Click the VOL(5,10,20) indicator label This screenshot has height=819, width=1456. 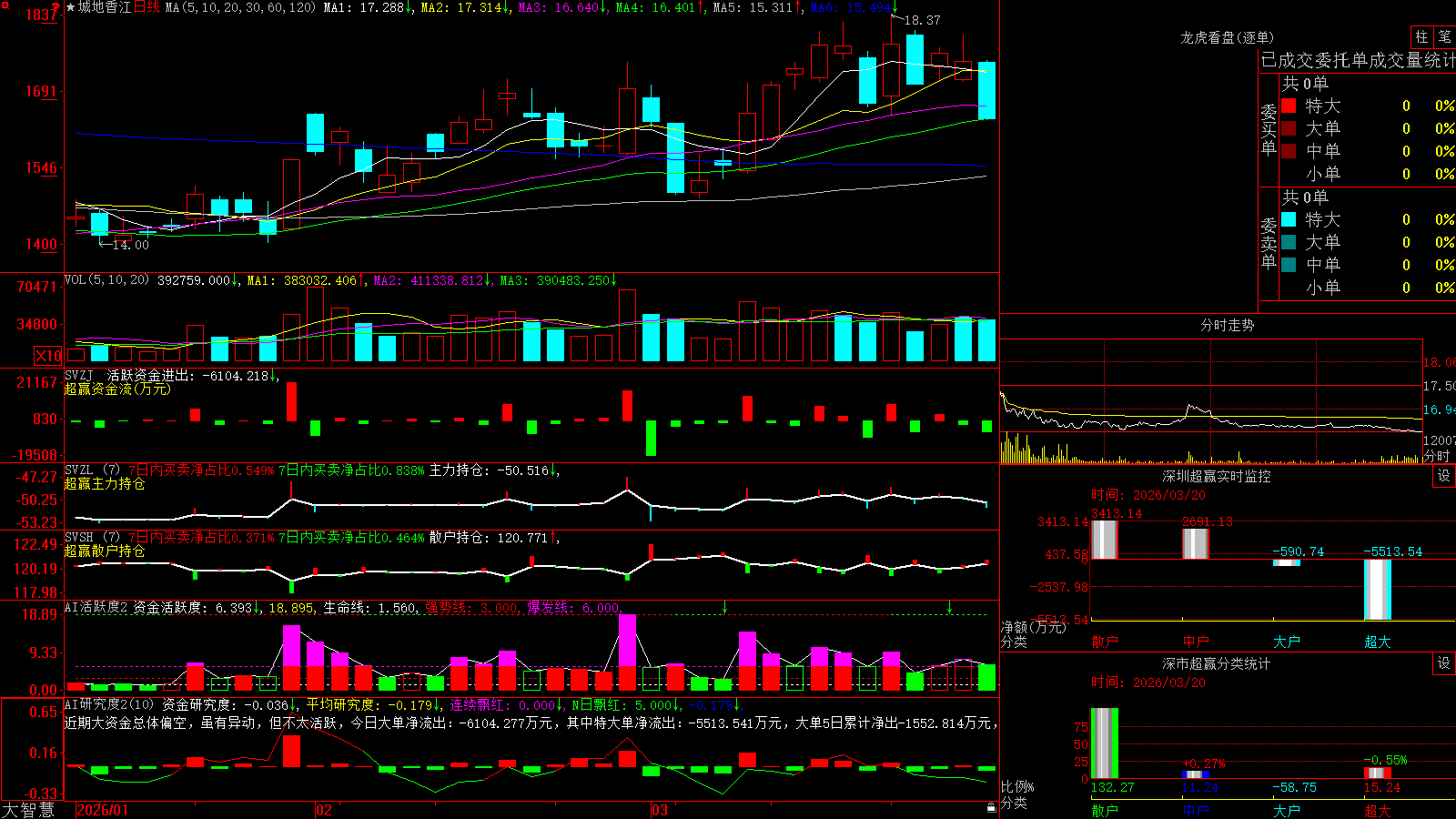click(106, 280)
